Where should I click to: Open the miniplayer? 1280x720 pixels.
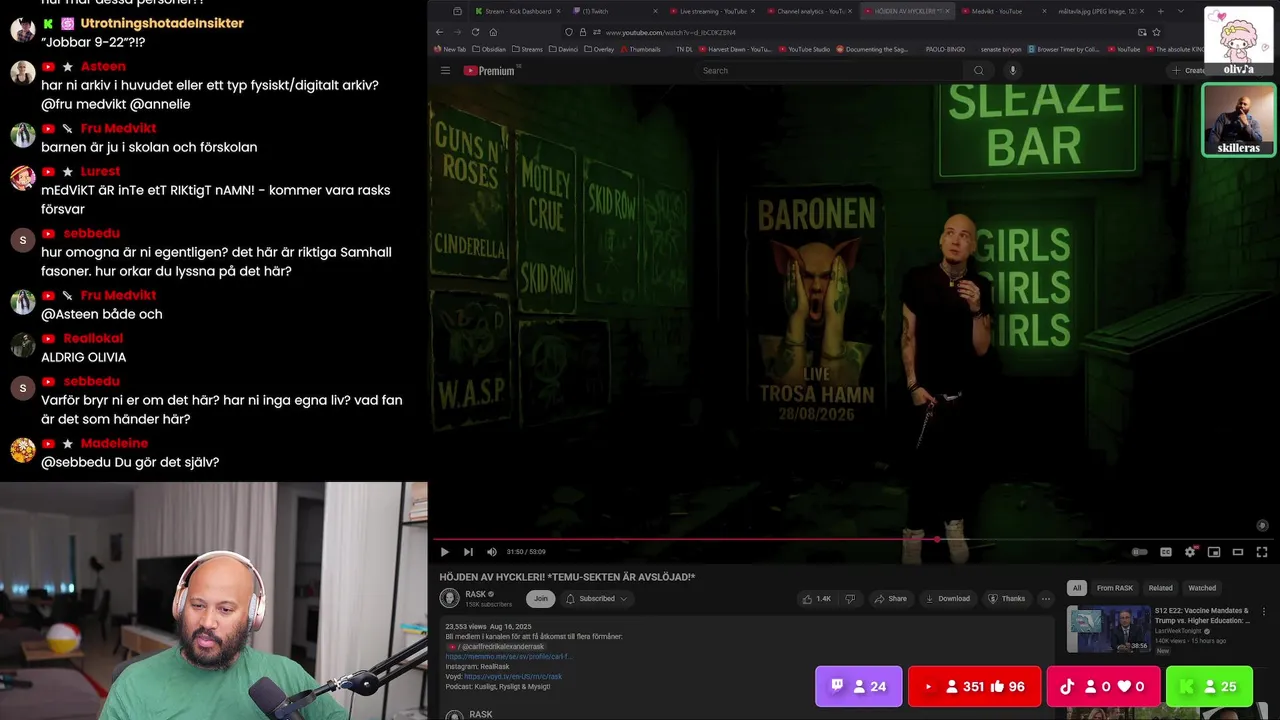coord(1214,552)
